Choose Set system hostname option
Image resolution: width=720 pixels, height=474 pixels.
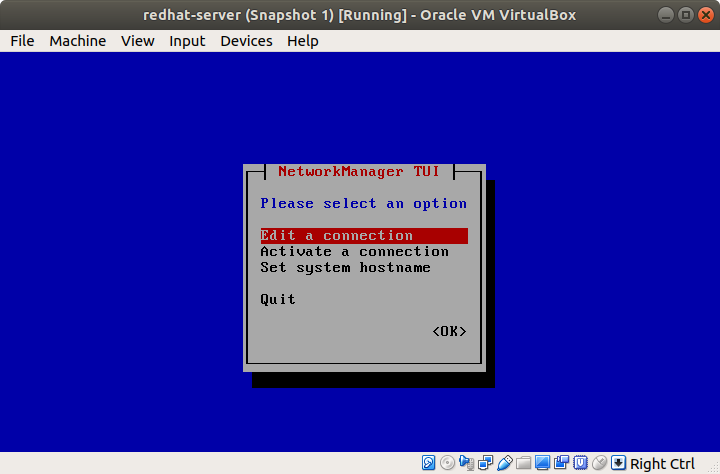(345, 267)
